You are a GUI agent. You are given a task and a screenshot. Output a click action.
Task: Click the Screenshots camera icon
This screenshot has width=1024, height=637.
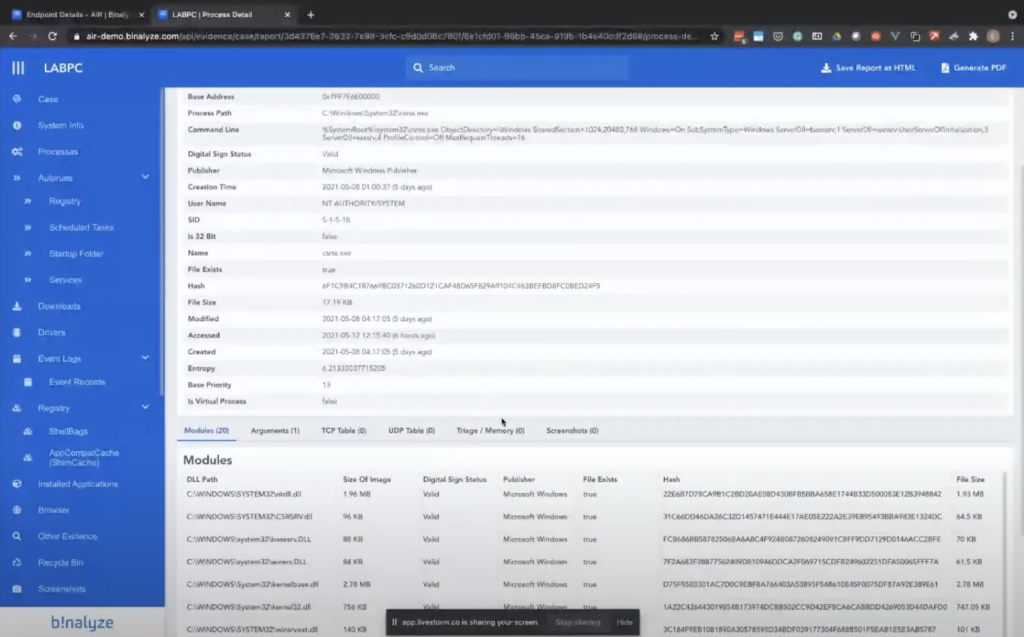click(x=17, y=589)
